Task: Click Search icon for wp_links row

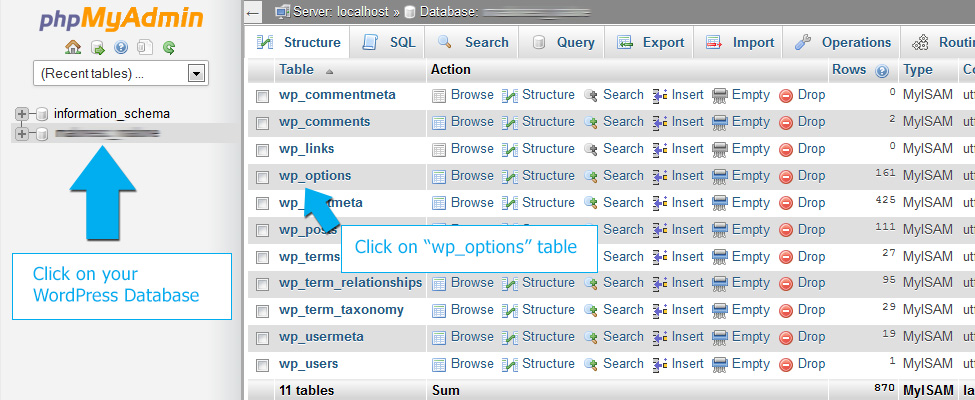Action: (x=591, y=149)
